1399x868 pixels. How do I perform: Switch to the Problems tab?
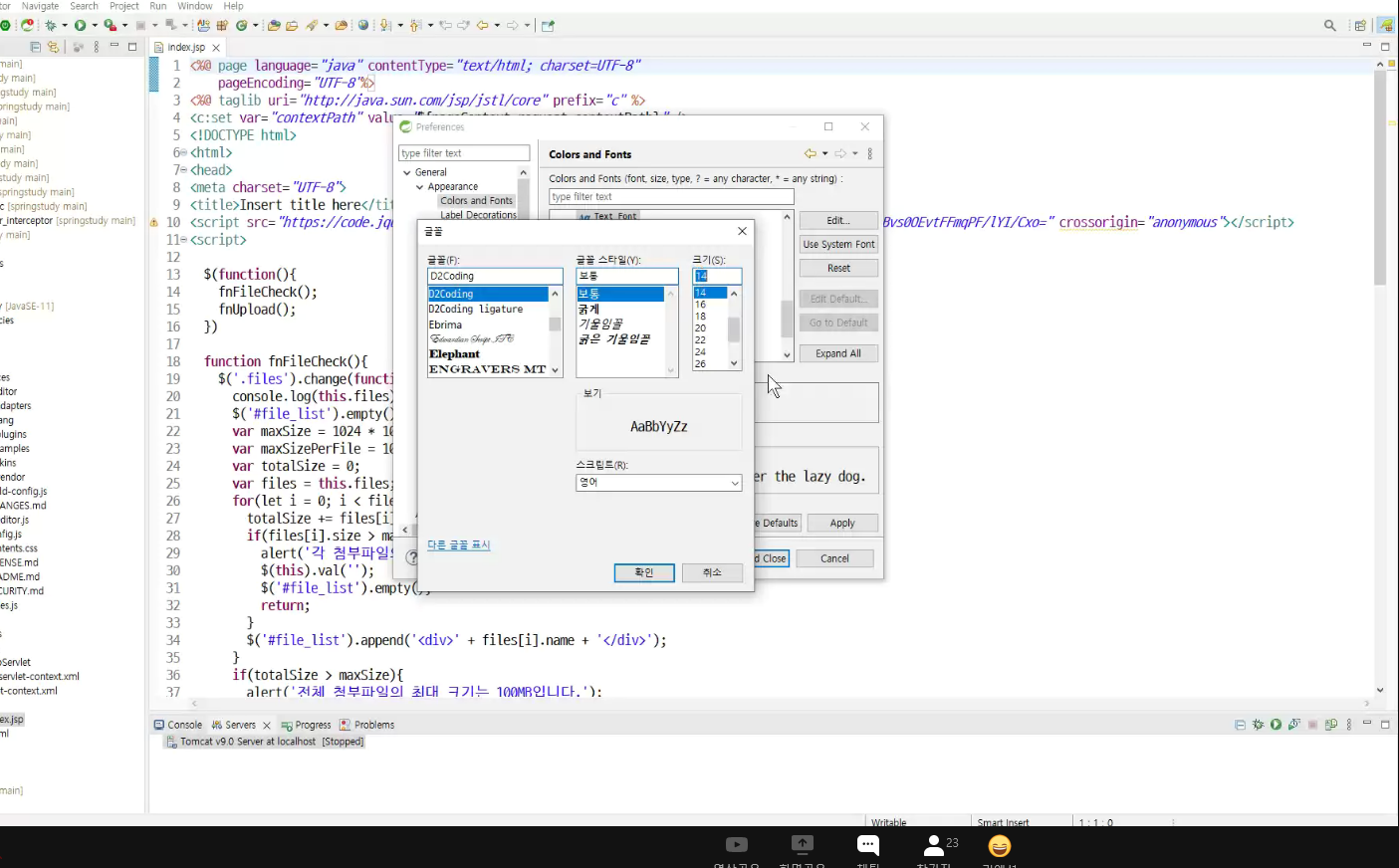366,725
